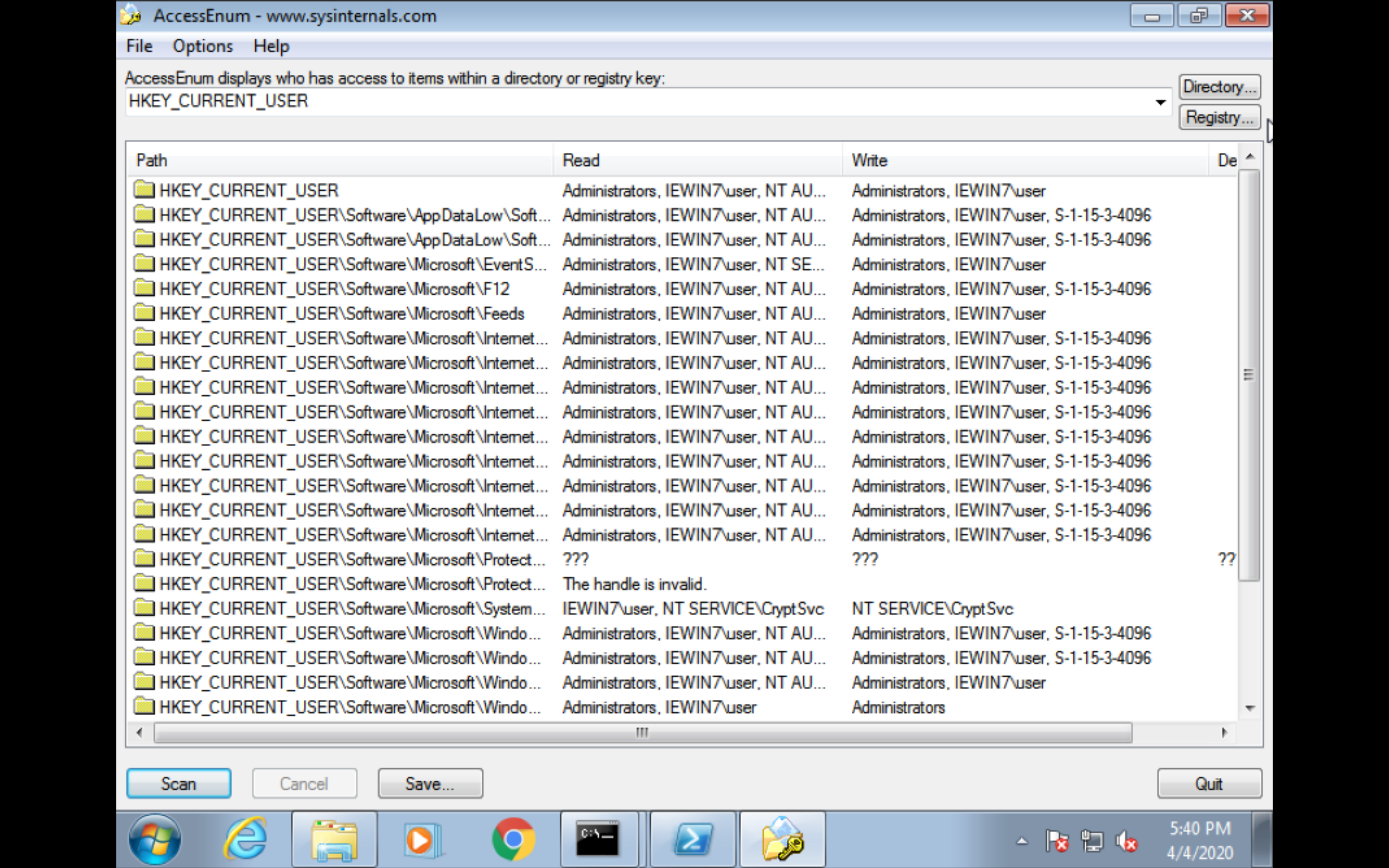The width and height of the screenshot is (1389, 868).
Task: Launch Google Chrome from taskbar
Action: pos(513,839)
